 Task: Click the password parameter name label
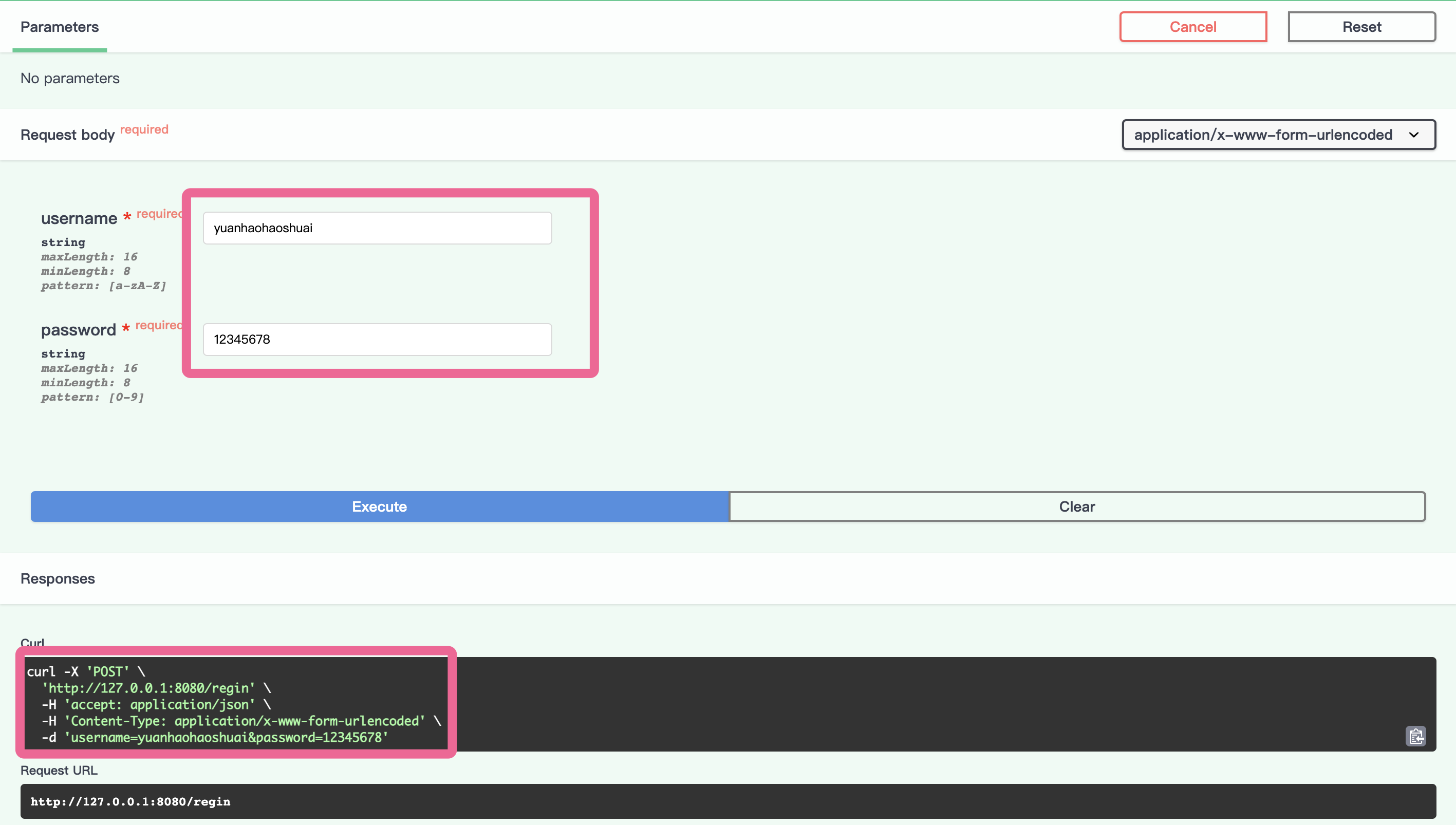78,330
